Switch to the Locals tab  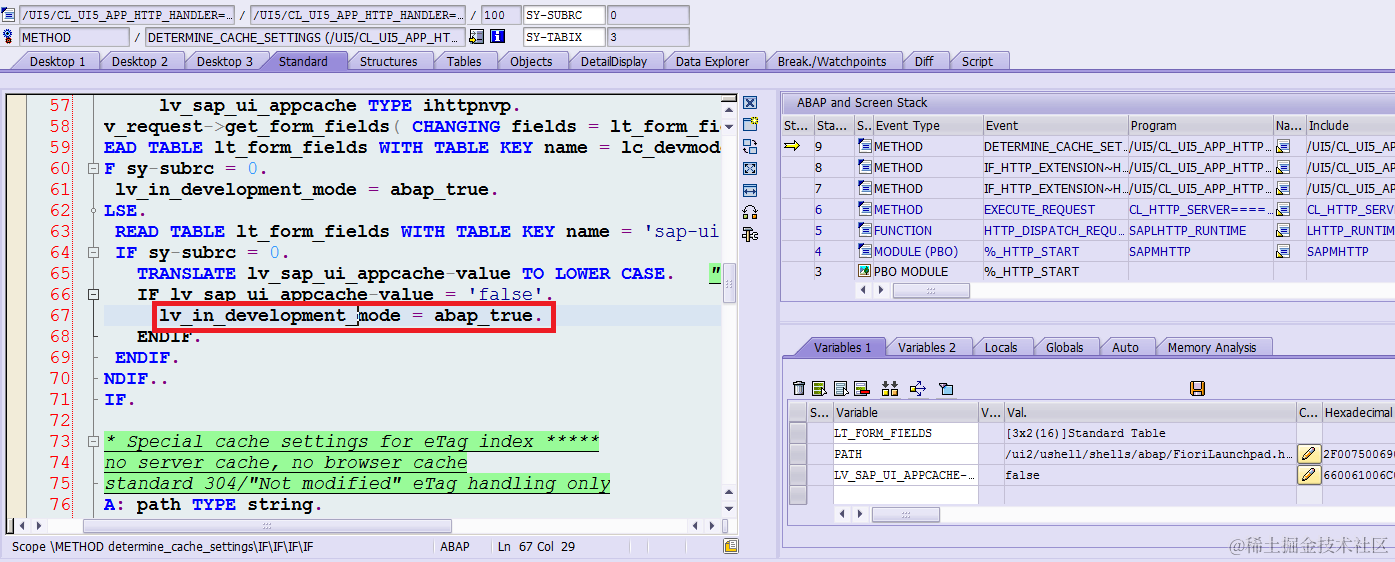pos(1001,347)
